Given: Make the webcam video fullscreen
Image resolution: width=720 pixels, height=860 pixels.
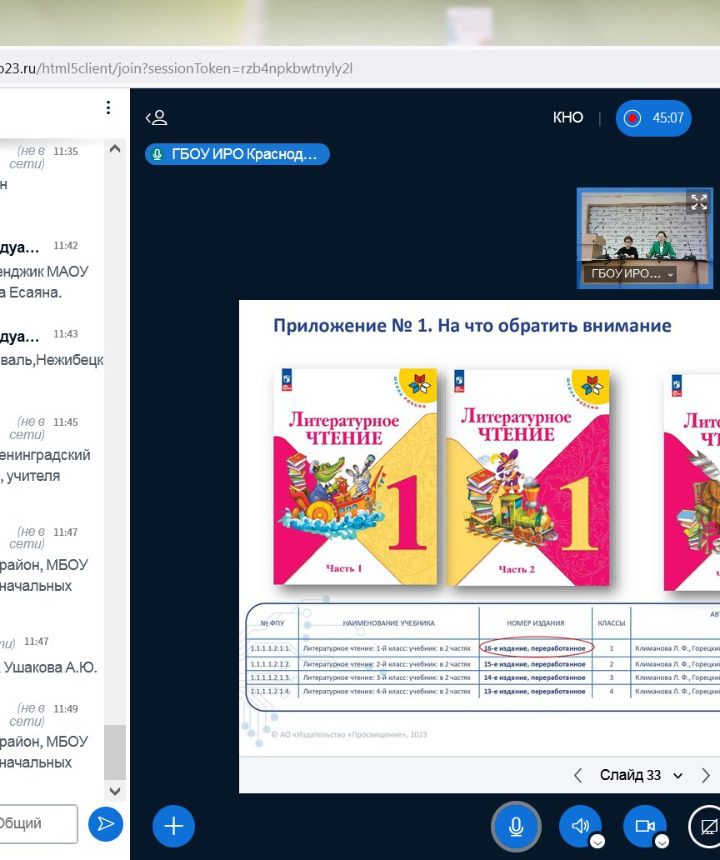Looking at the screenshot, I should click(698, 202).
